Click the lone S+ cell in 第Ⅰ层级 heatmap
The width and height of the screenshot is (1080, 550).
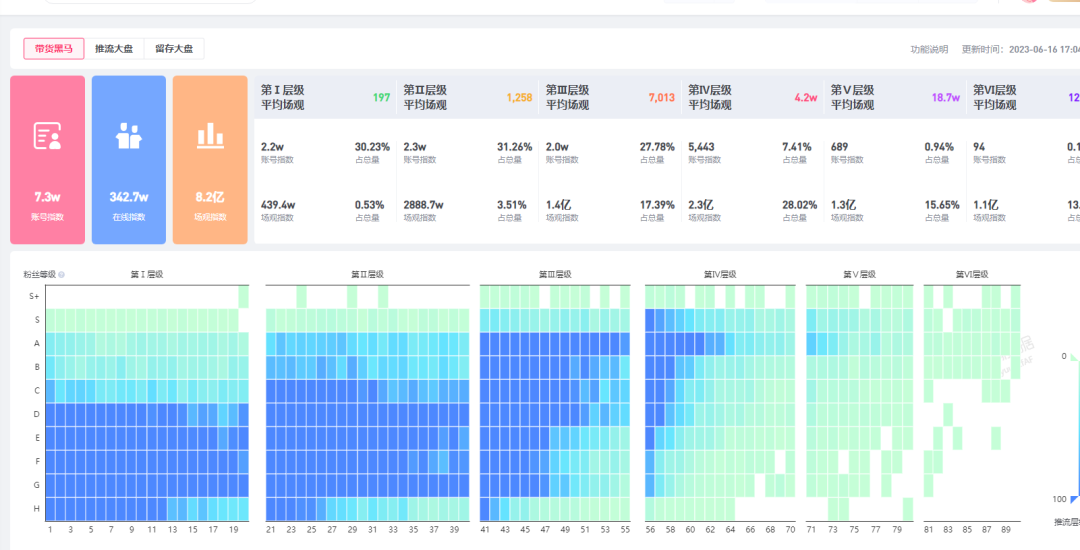point(243,297)
